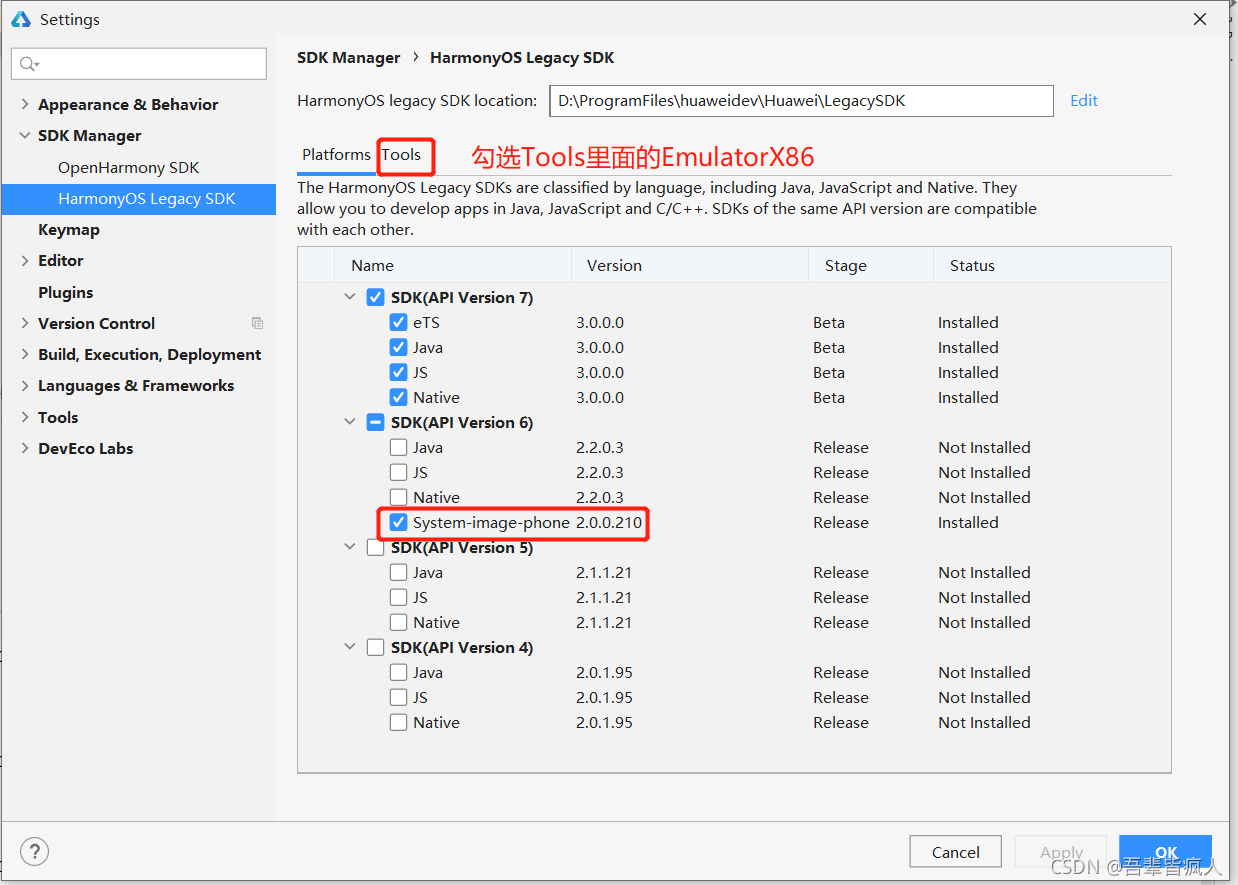
Task: Click the help question mark icon
Action: (x=35, y=852)
